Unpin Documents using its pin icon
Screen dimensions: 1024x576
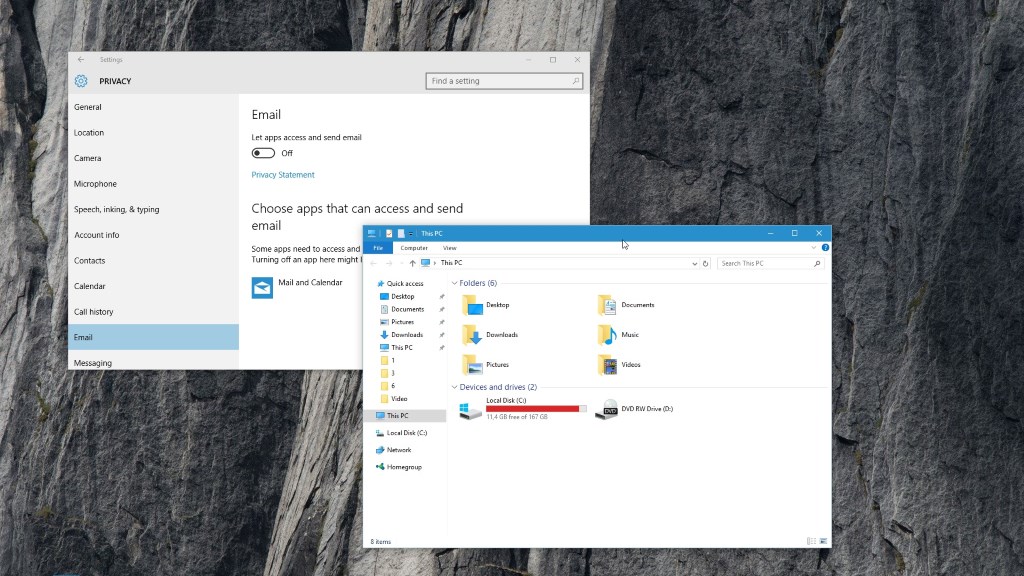(442, 310)
